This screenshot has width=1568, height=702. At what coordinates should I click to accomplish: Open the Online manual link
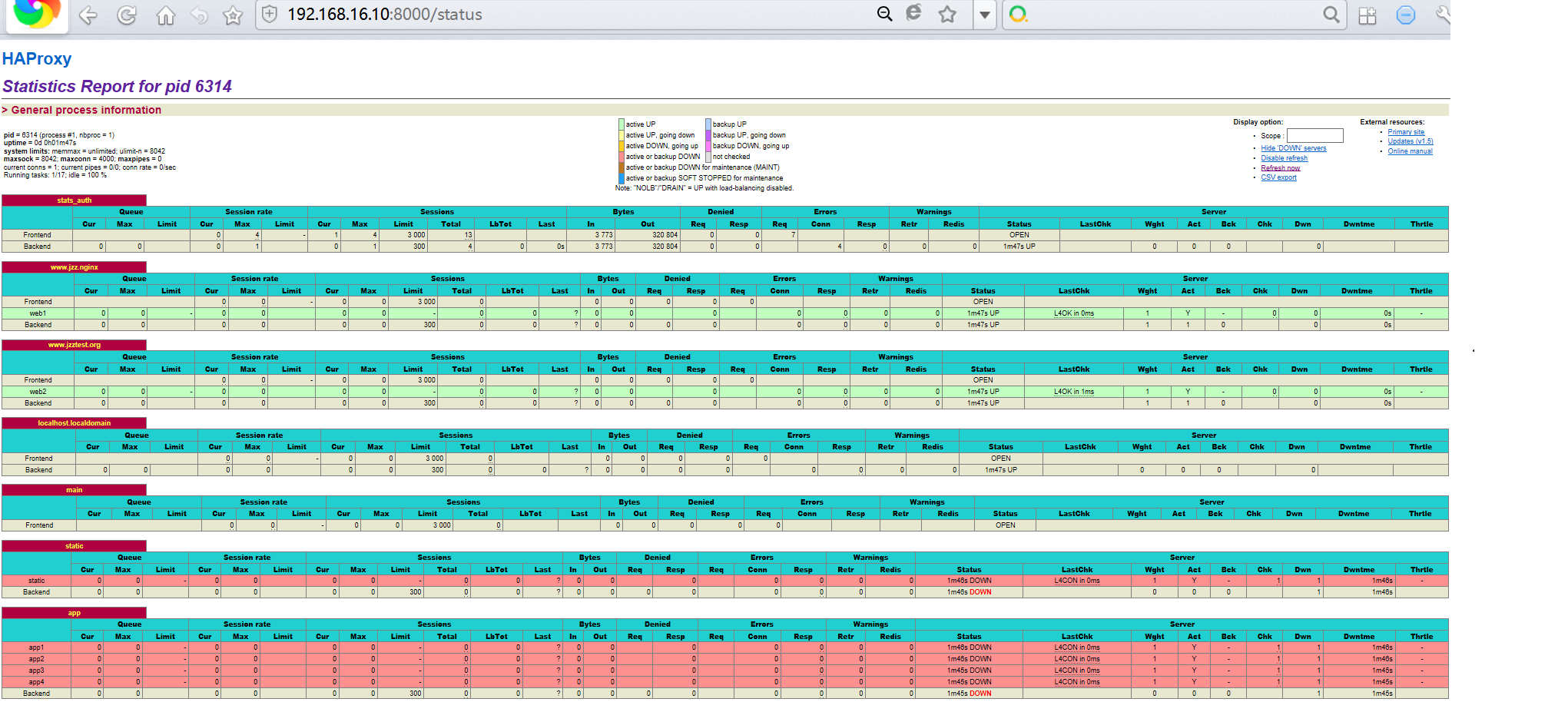coord(1410,151)
